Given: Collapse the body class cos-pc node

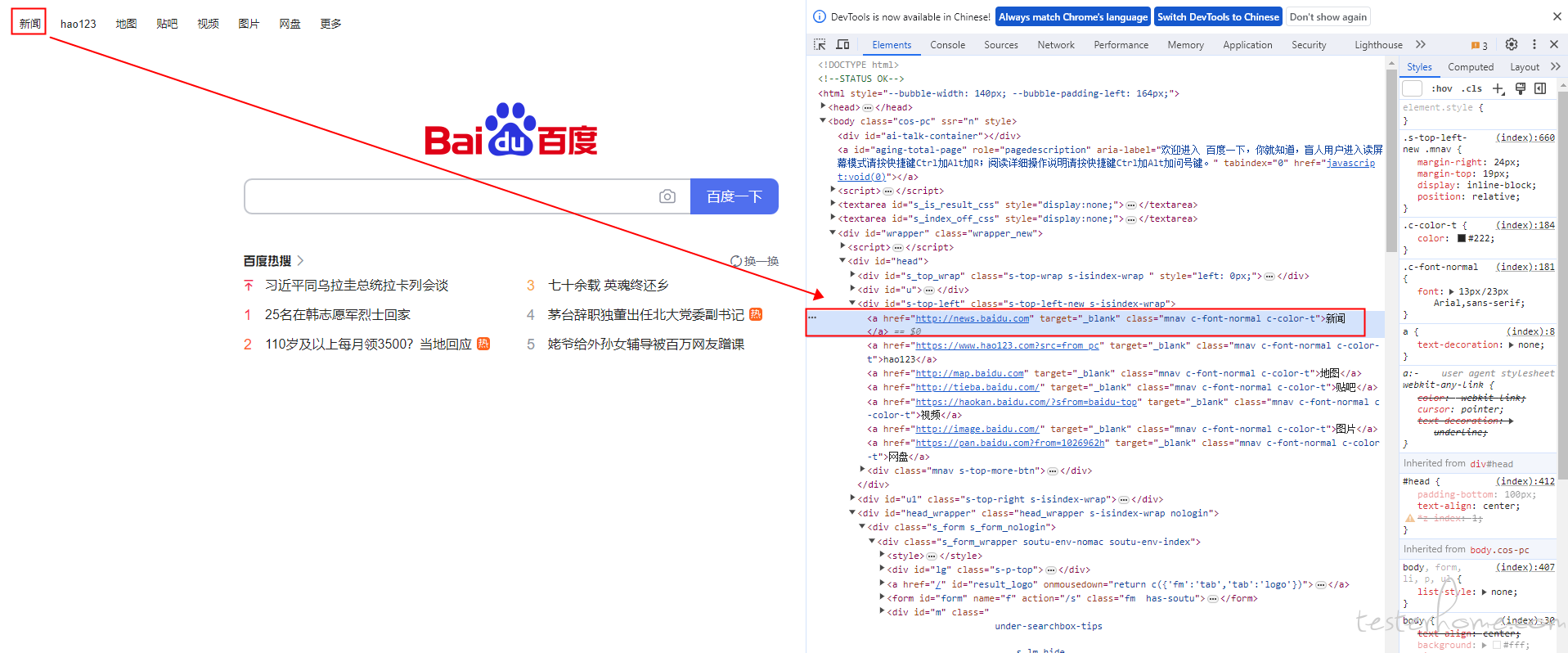Looking at the screenshot, I should [824, 120].
